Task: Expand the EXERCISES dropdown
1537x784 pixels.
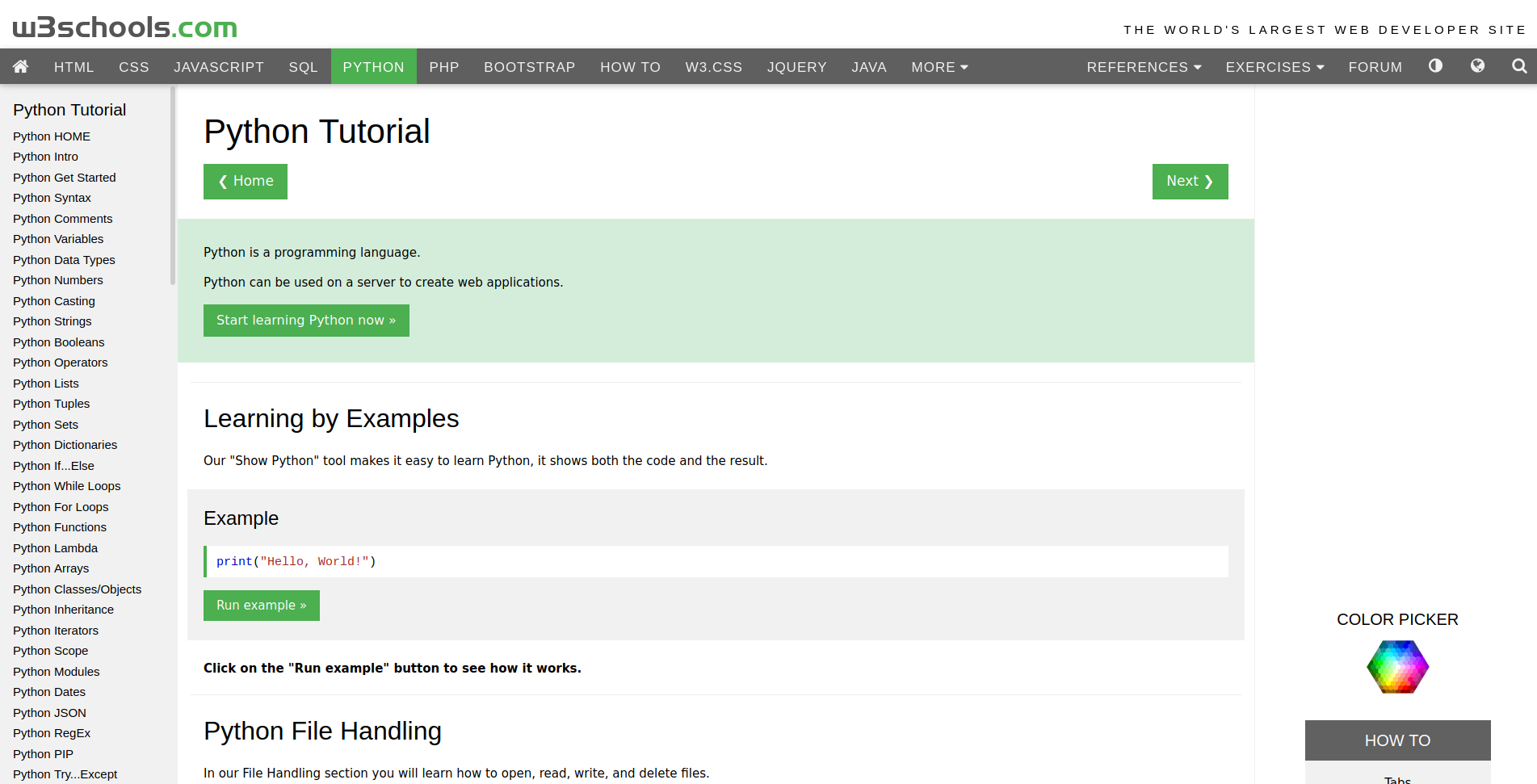Action: pos(1275,67)
